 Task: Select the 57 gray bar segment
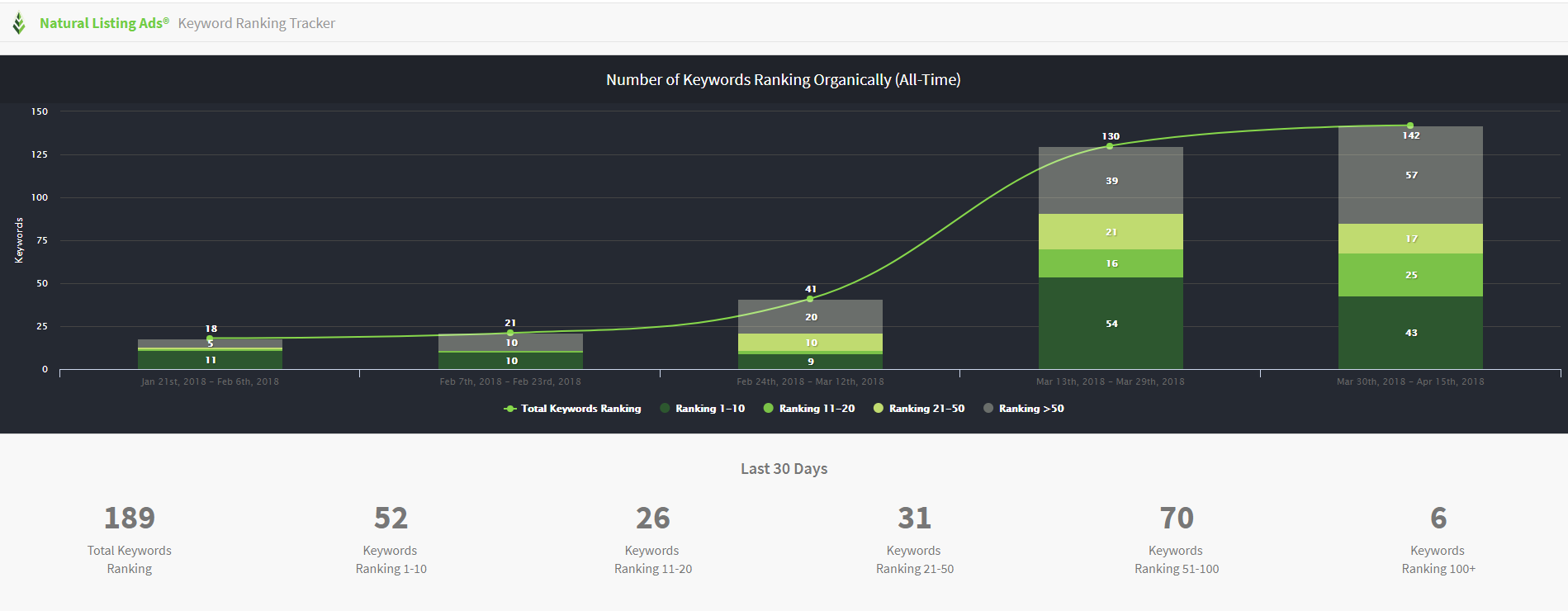point(1410,175)
